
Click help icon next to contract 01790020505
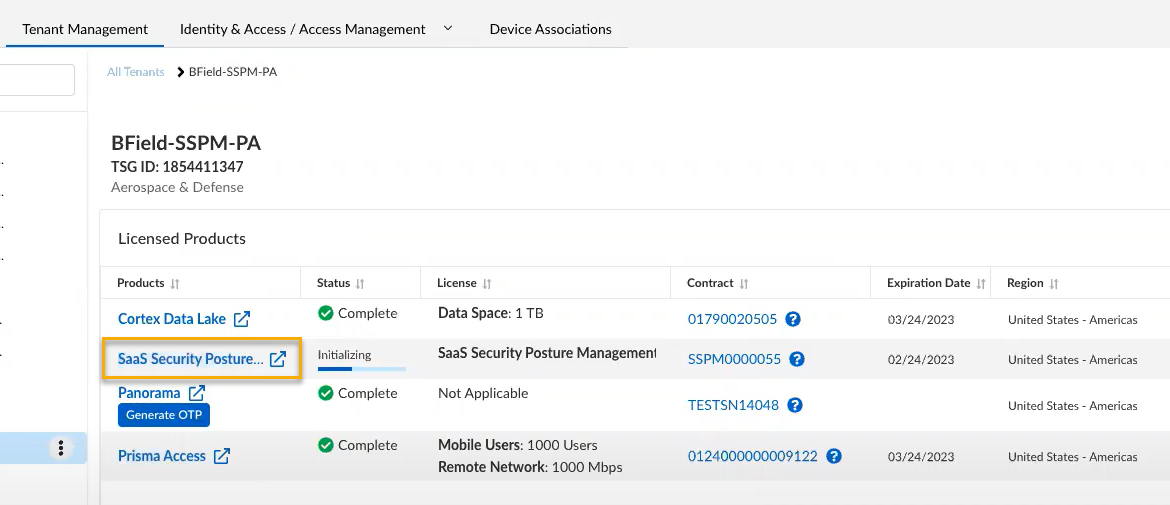793,319
